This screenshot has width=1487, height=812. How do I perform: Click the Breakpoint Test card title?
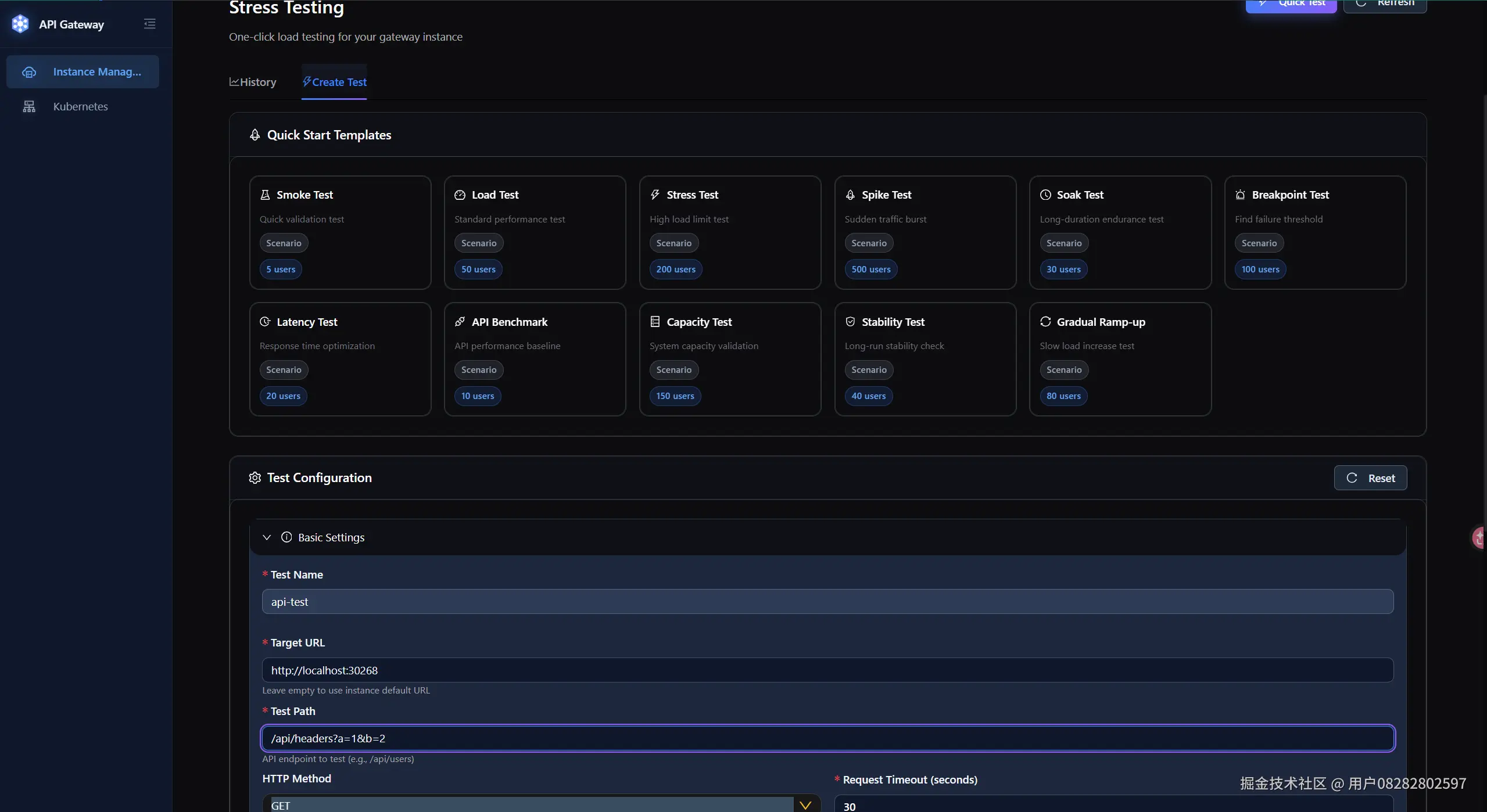[x=1291, y=195]
